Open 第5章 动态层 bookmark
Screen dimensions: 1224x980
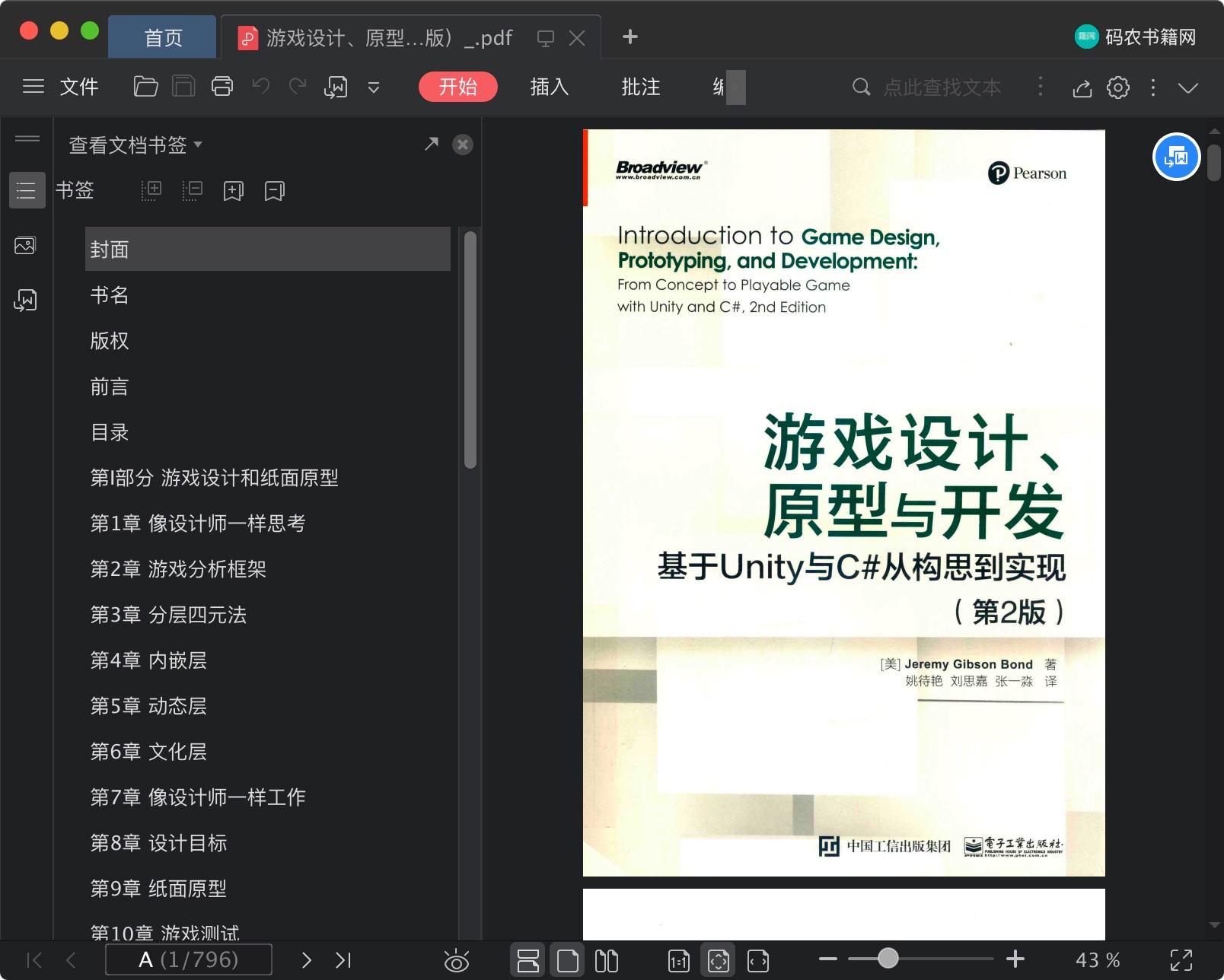coord(148,706)
